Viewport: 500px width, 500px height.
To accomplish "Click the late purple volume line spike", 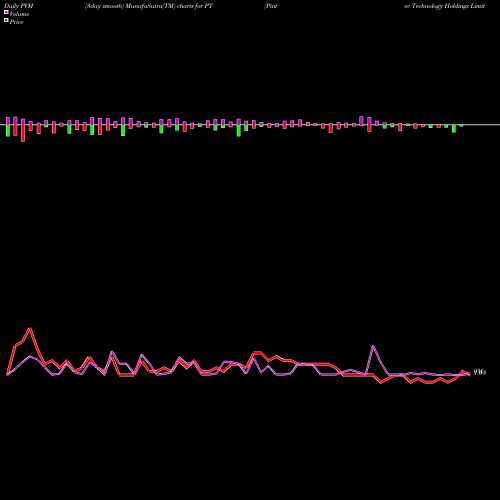I will click(x=373, y=346).
